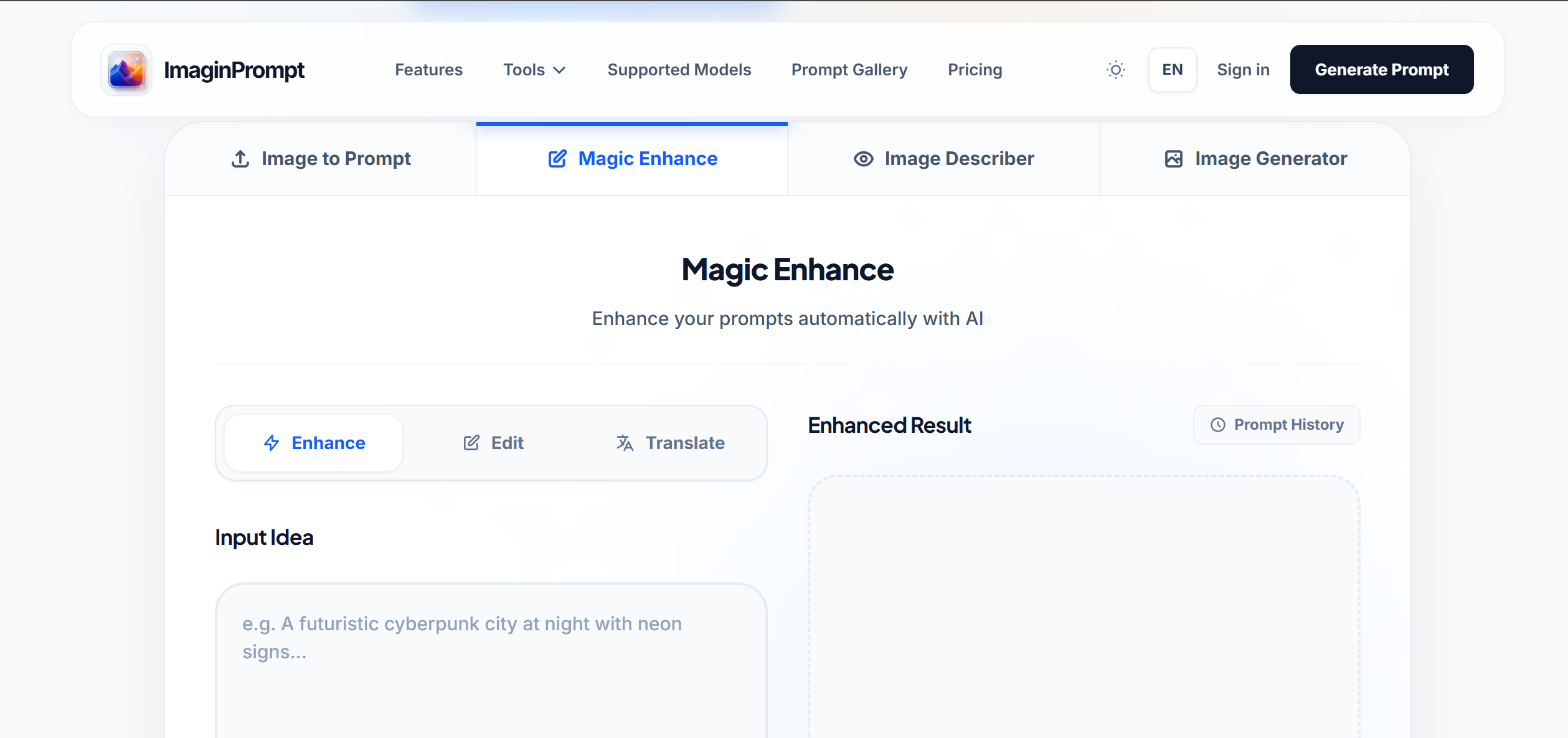
Task: Click the upload icon on Image to Prompt
Action: point(240,159)
